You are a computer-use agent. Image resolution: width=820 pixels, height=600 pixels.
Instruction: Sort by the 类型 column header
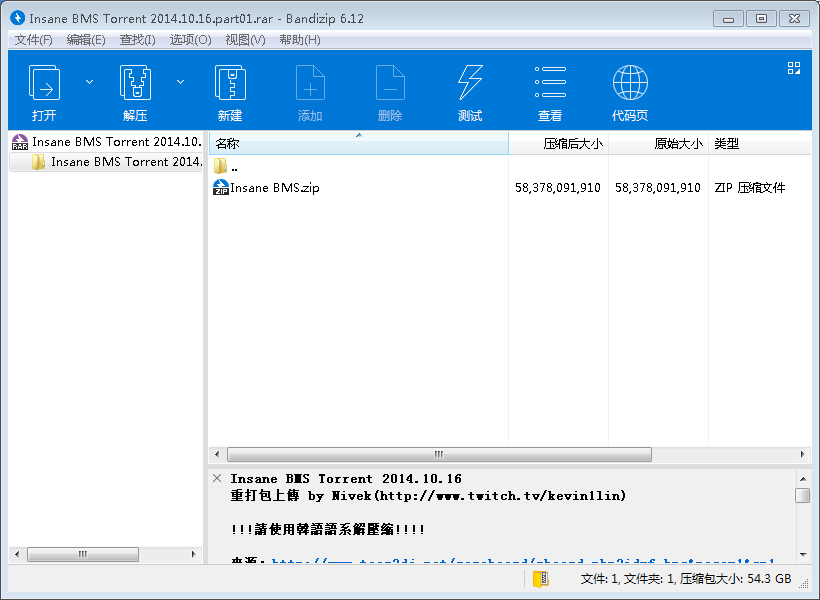click(760, 143)
